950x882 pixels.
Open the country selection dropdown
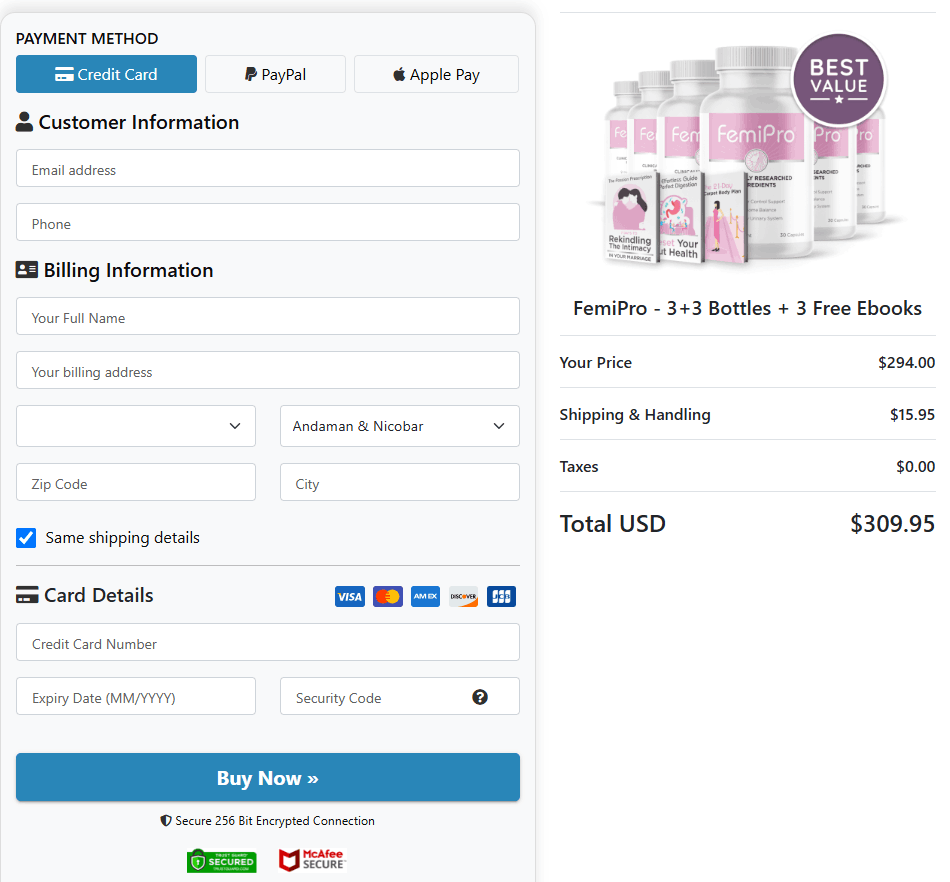(135, 426)
